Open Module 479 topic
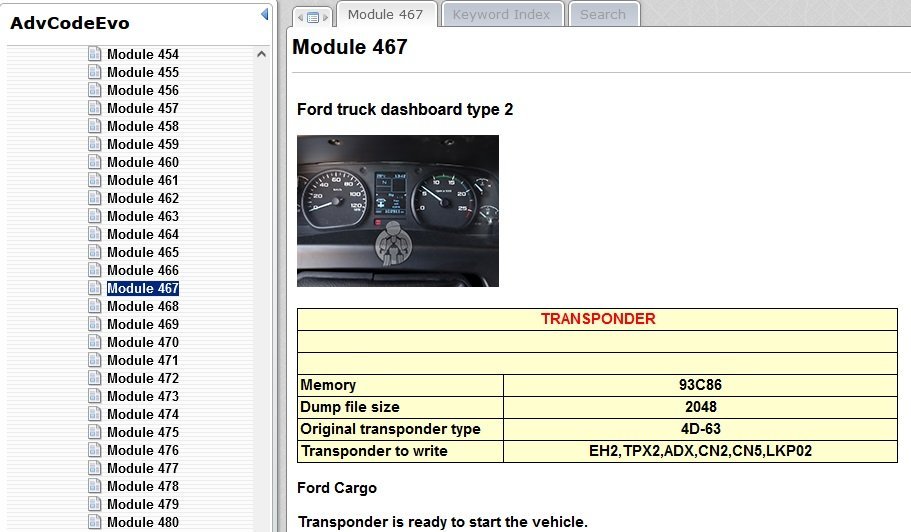Viewport: 911px width, 532px height. pos(143,504)
